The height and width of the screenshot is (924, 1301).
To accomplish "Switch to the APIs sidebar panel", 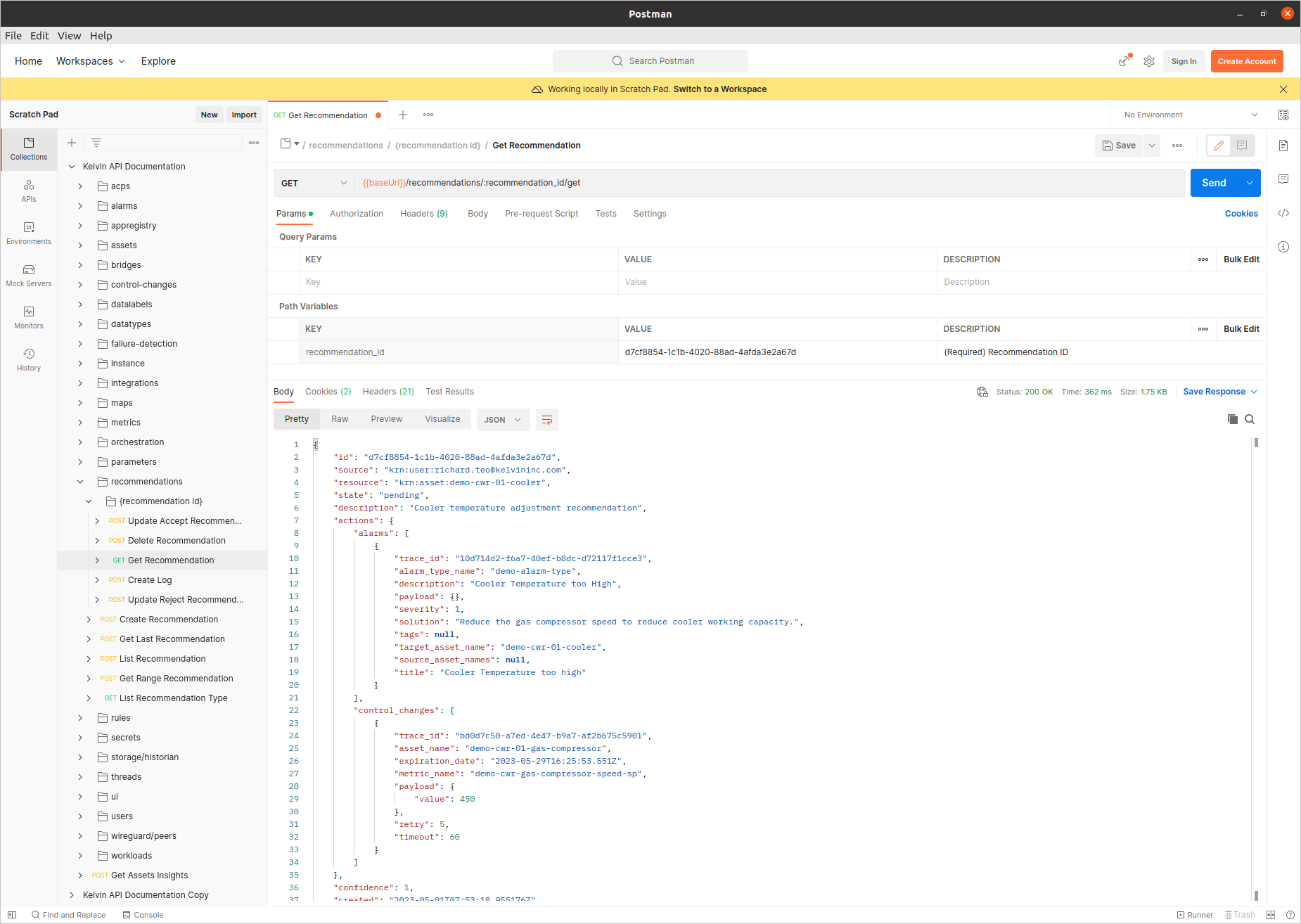I will 28,191.
